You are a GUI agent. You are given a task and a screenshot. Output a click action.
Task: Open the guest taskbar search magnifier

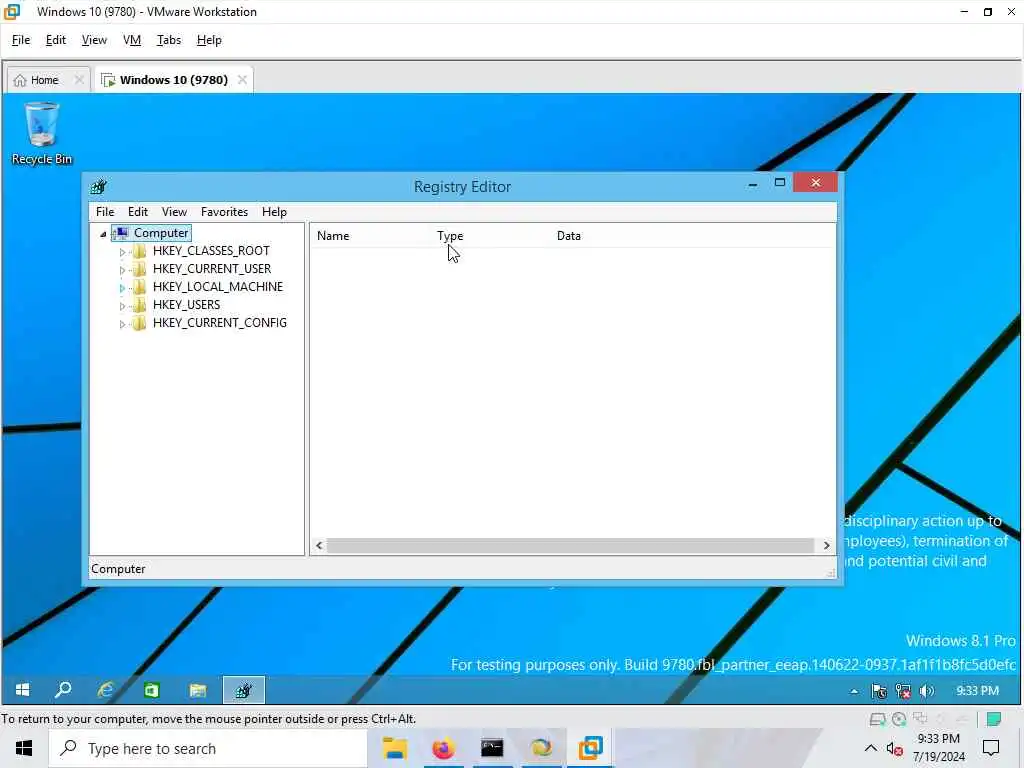63,690
